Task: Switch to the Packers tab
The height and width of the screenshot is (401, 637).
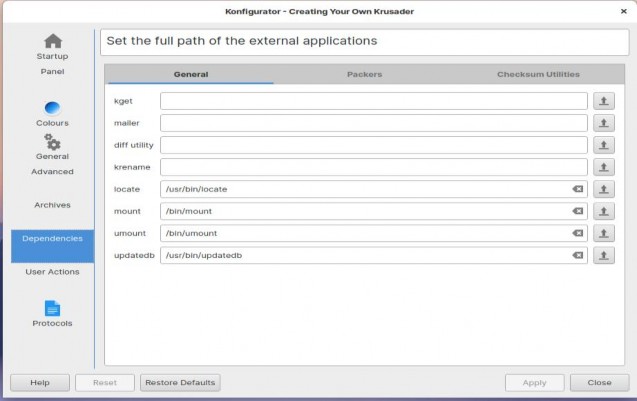Action: [x=364, y=74]
